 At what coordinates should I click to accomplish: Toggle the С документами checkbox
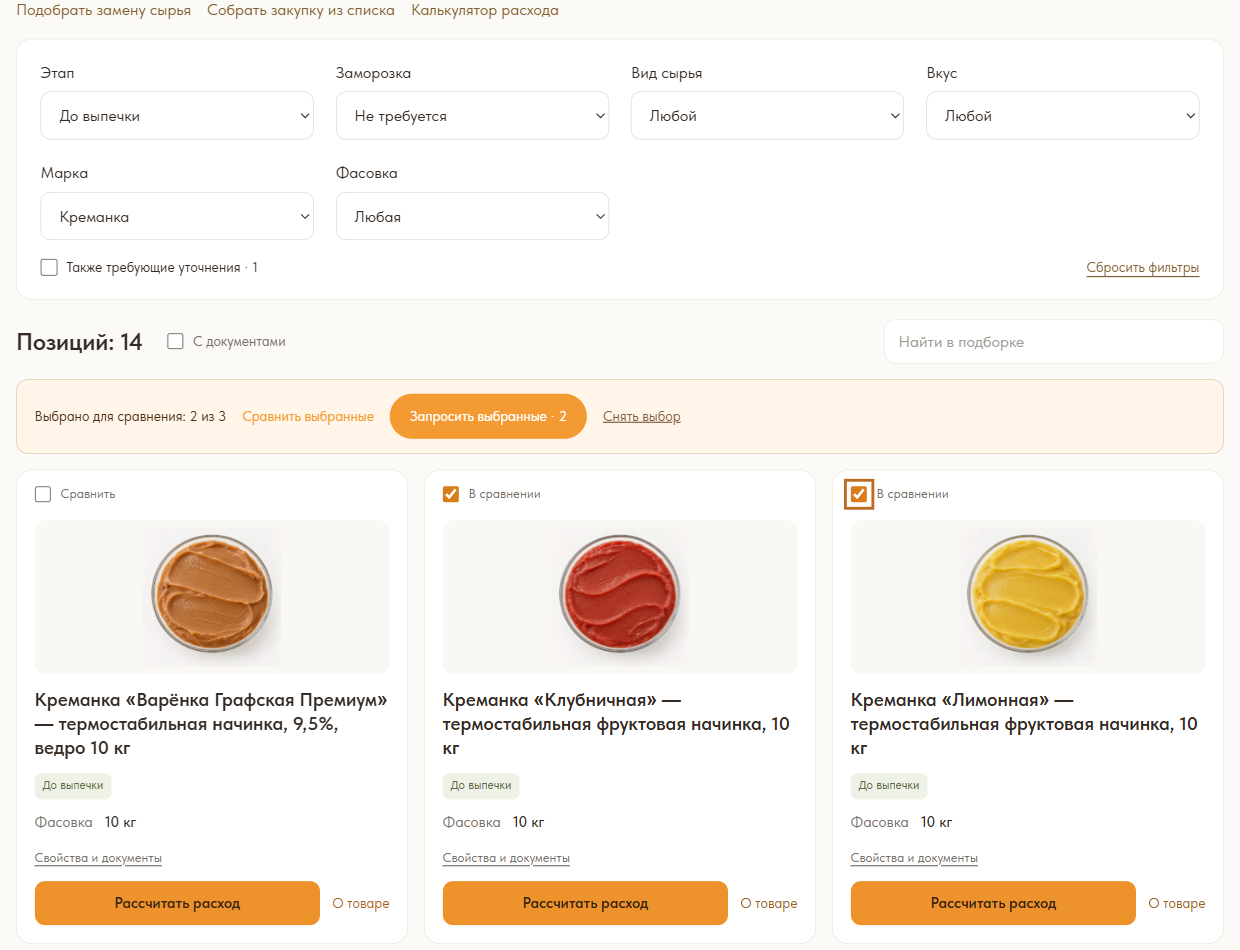coord(175,341)
